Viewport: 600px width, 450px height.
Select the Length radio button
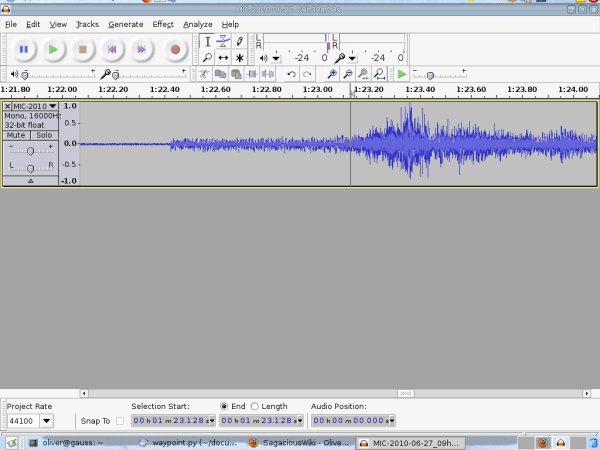click(256, 406)
